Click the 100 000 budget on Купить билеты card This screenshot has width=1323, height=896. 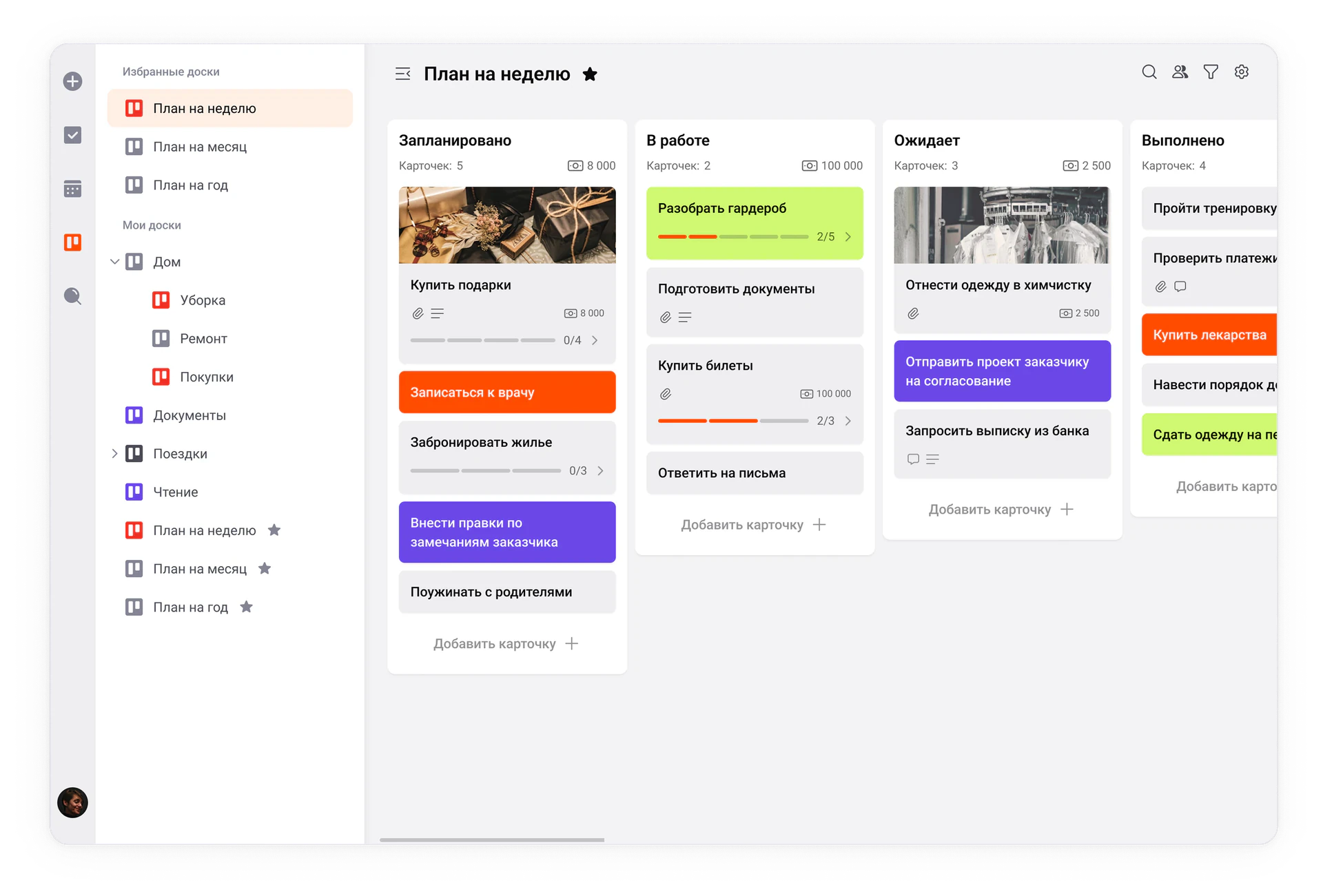pyautogui.click(x=825, y=394)
